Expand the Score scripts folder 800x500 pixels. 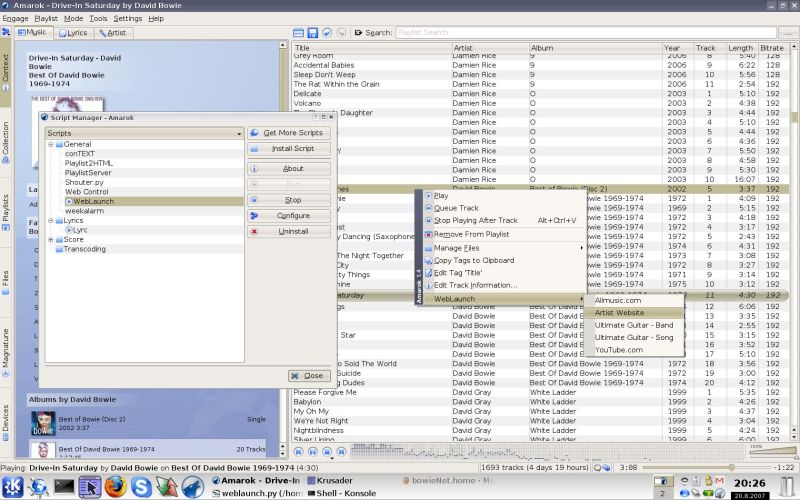point(51,239)
